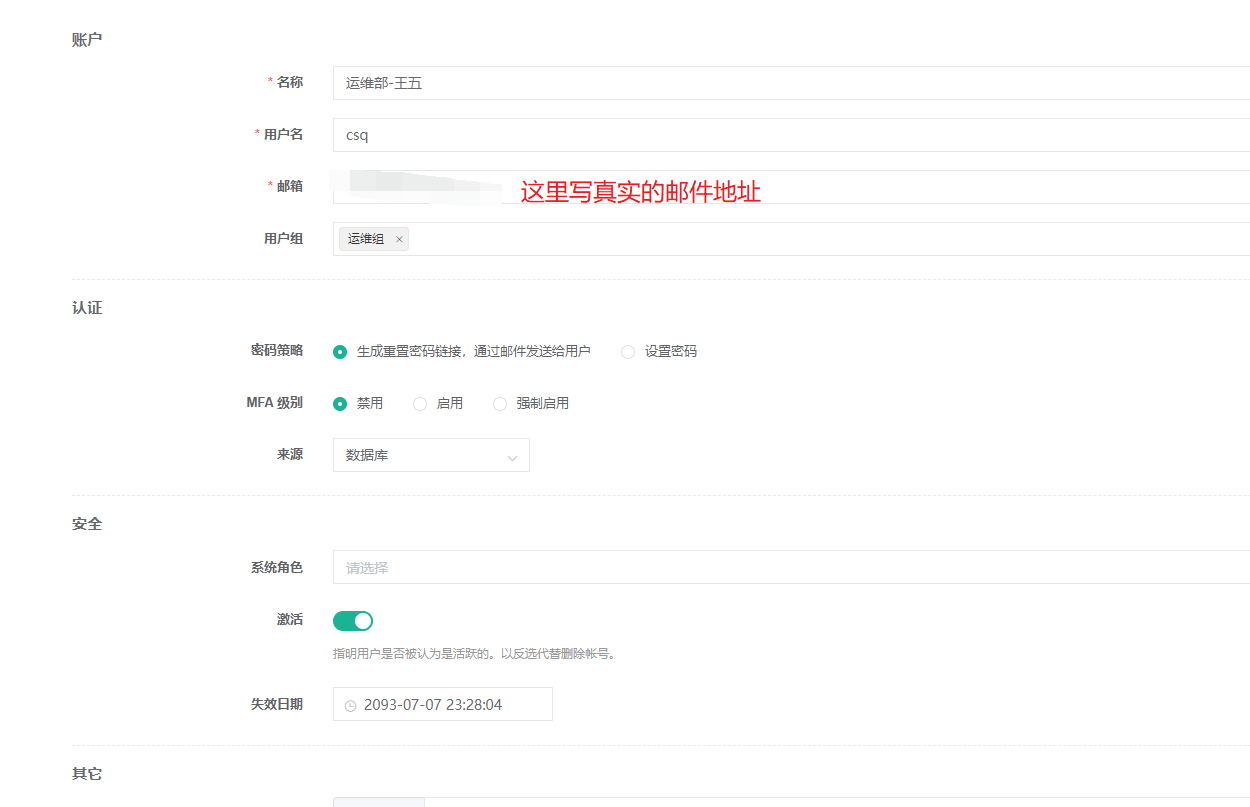Viewport: 1250px width, 807px height.
Task: Click the clock icon in 失效日期 field
Action: [x=350, y=705]
